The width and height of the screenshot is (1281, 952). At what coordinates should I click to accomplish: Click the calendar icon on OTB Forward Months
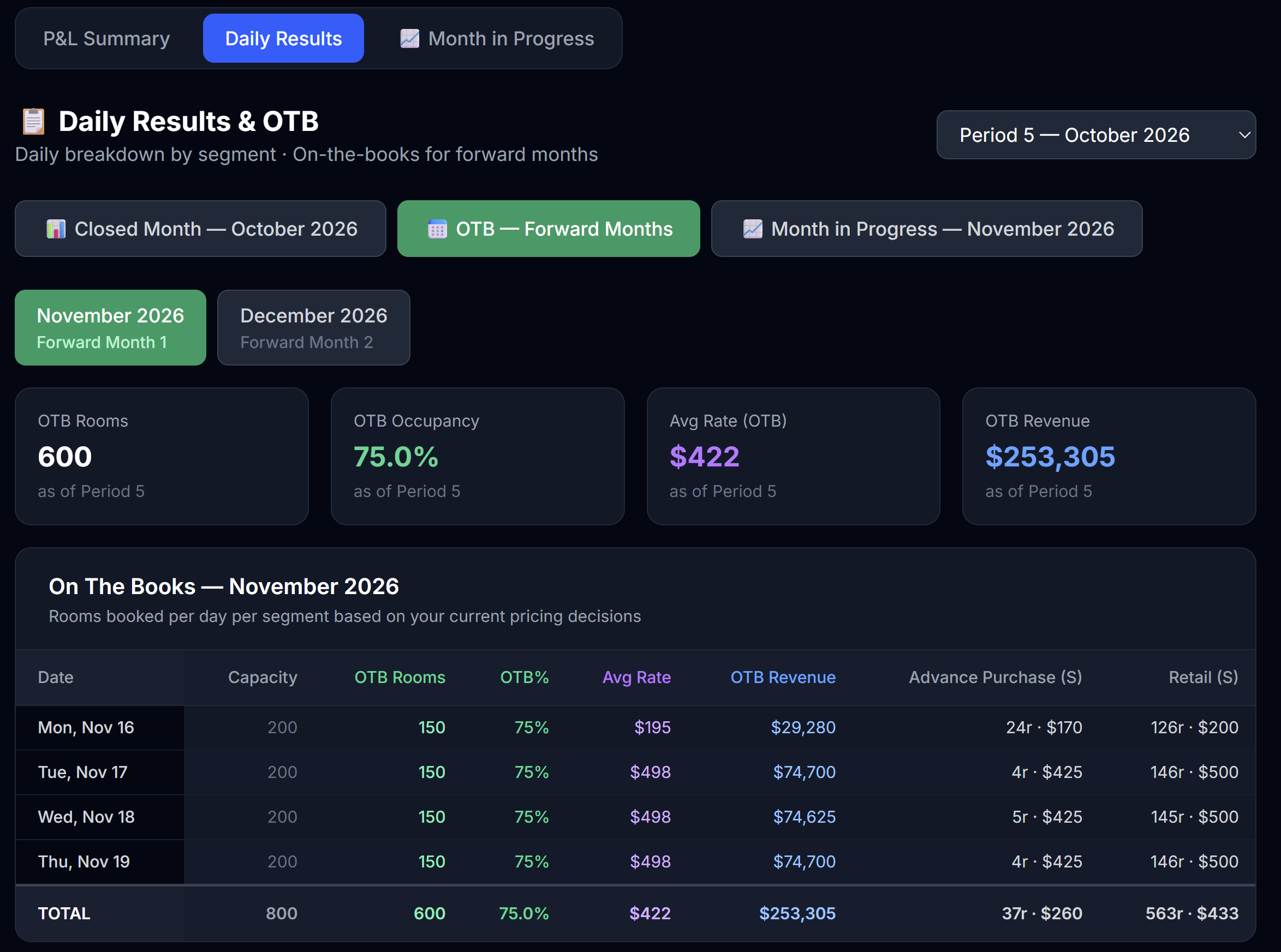coord(437,229)
